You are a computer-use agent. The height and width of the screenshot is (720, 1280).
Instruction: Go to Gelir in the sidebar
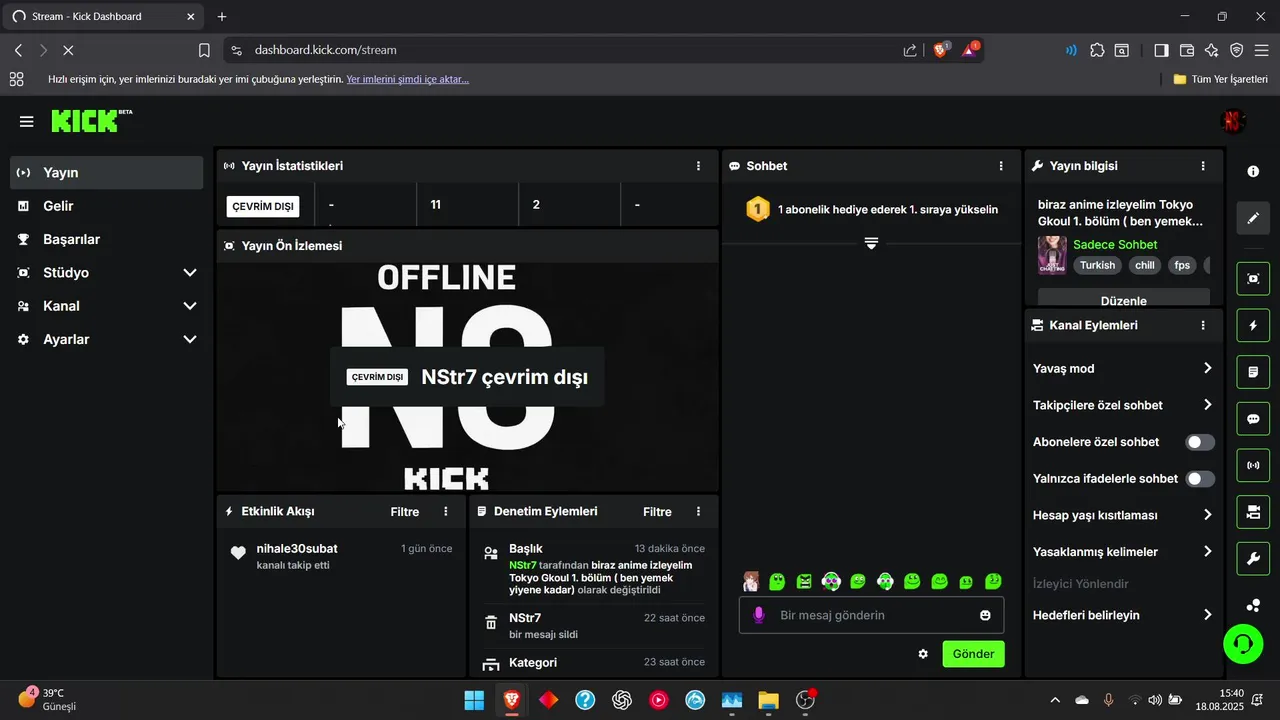pyautogui.click(x=107, y=206)
